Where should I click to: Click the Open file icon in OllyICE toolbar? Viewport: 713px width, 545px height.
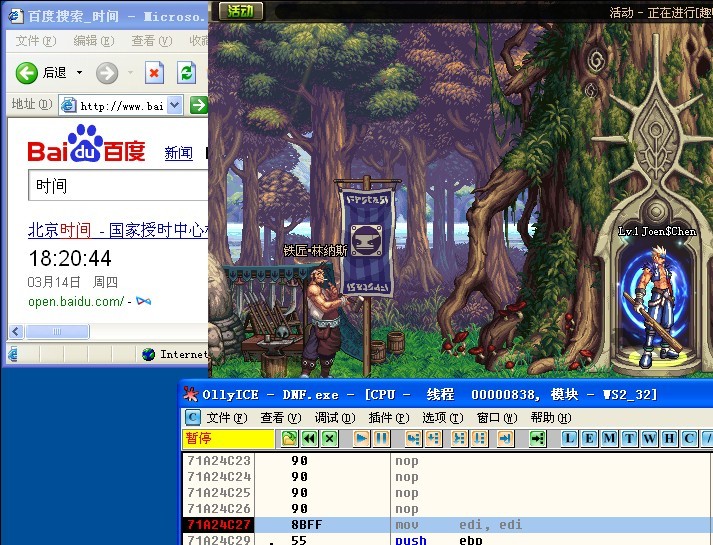pyautogui.click(x=289, y=439)
